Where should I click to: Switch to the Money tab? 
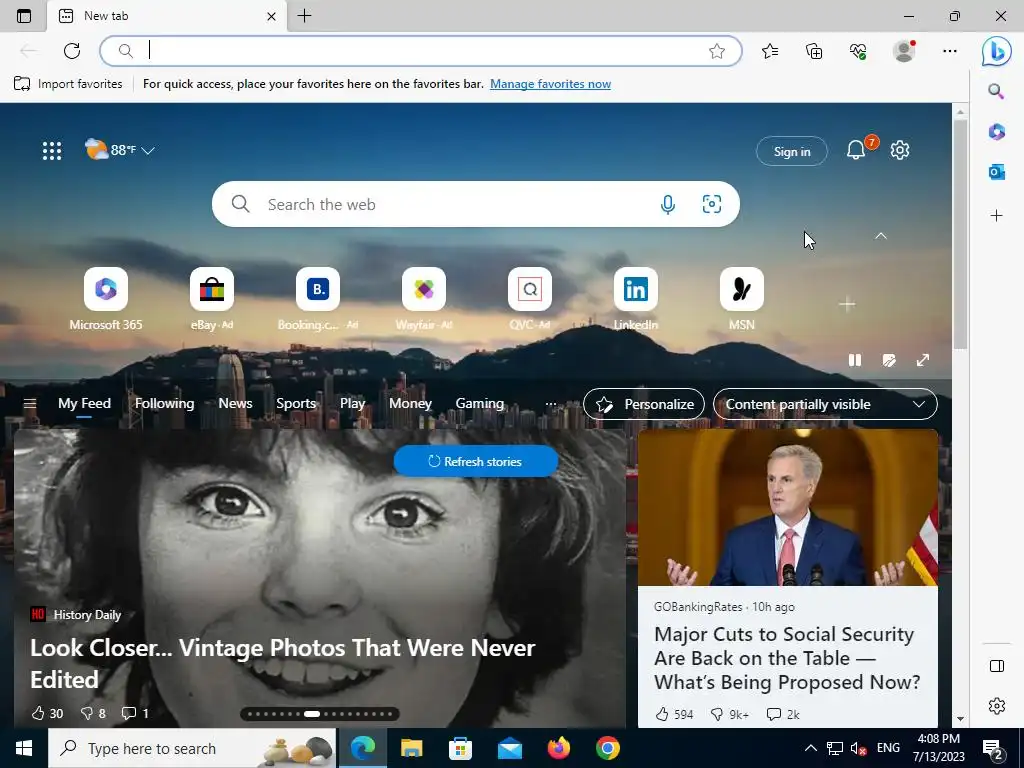(x=410, y=404)
